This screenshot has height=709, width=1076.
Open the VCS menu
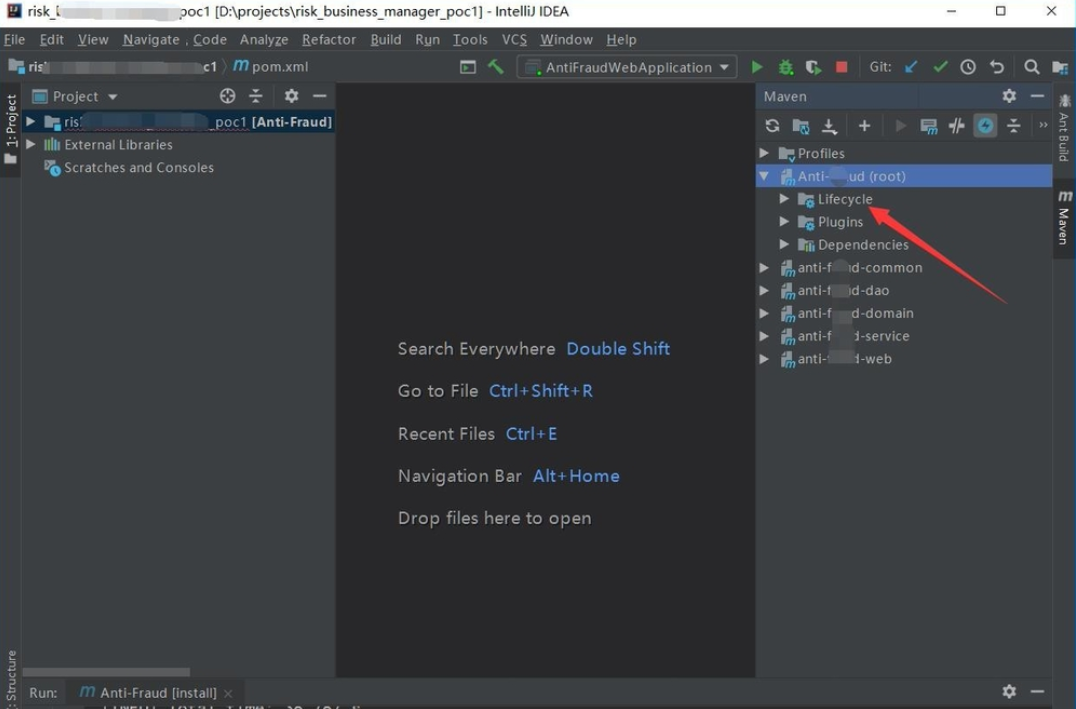[x=514, y=40]
